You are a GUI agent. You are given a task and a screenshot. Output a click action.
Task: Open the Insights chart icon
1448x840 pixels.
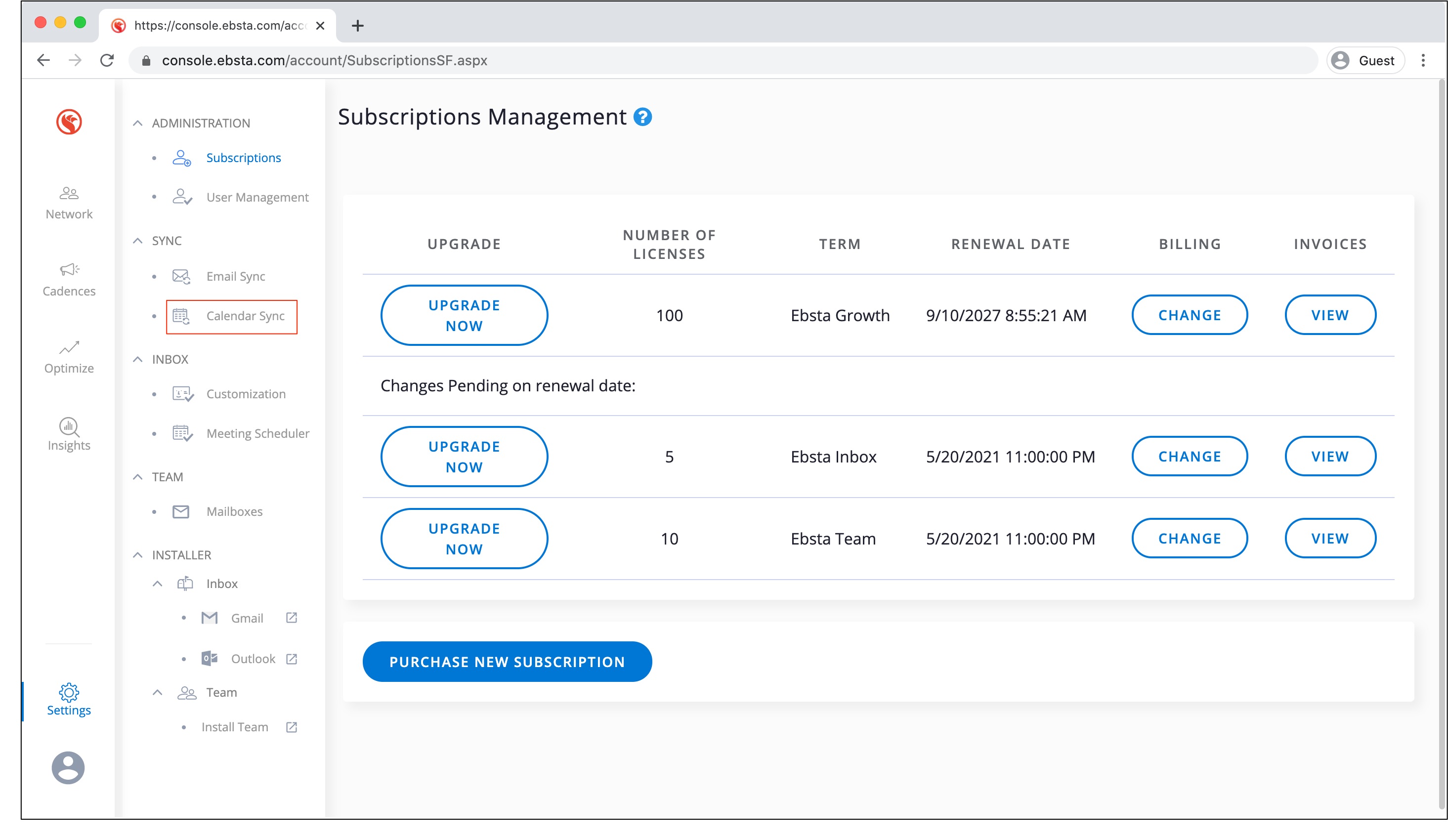tap(69, 426)
